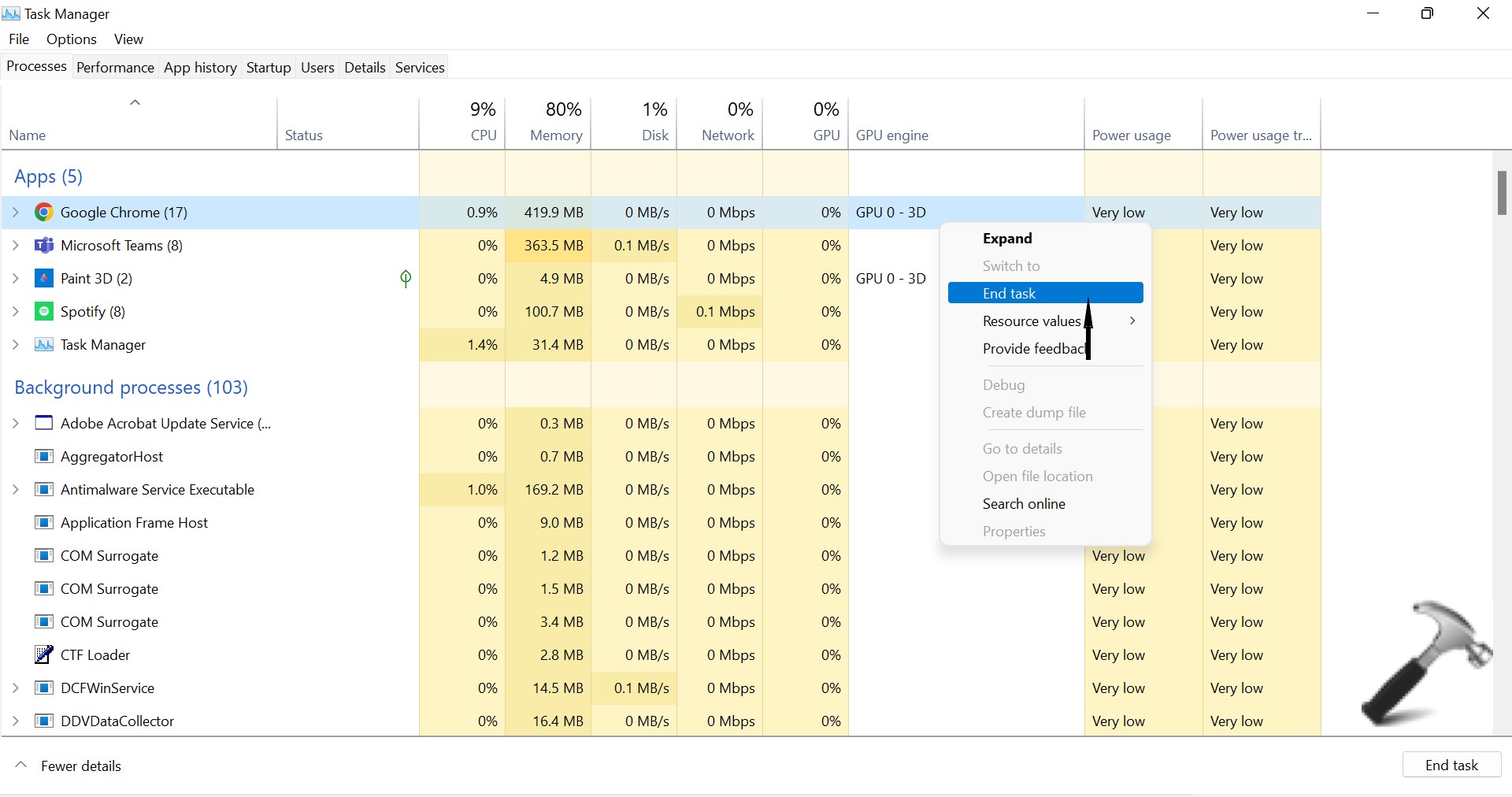Screen dimensions: 1512x797
Task: Click the Task Manager icon in Apps list
Action: click(44, 345)
